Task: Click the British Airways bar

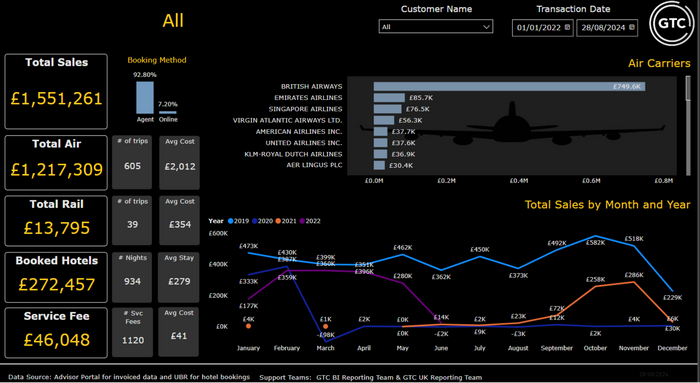Action: click(x=509, y=87)
